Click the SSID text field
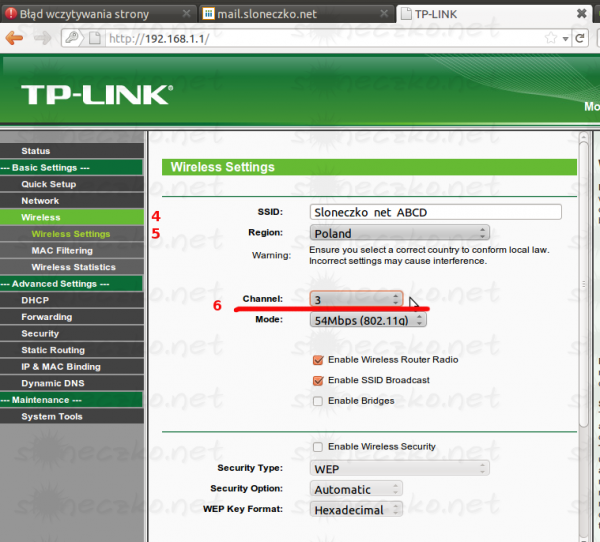The width and height of the screenshot is (600, 542). (x=435, y=212)
